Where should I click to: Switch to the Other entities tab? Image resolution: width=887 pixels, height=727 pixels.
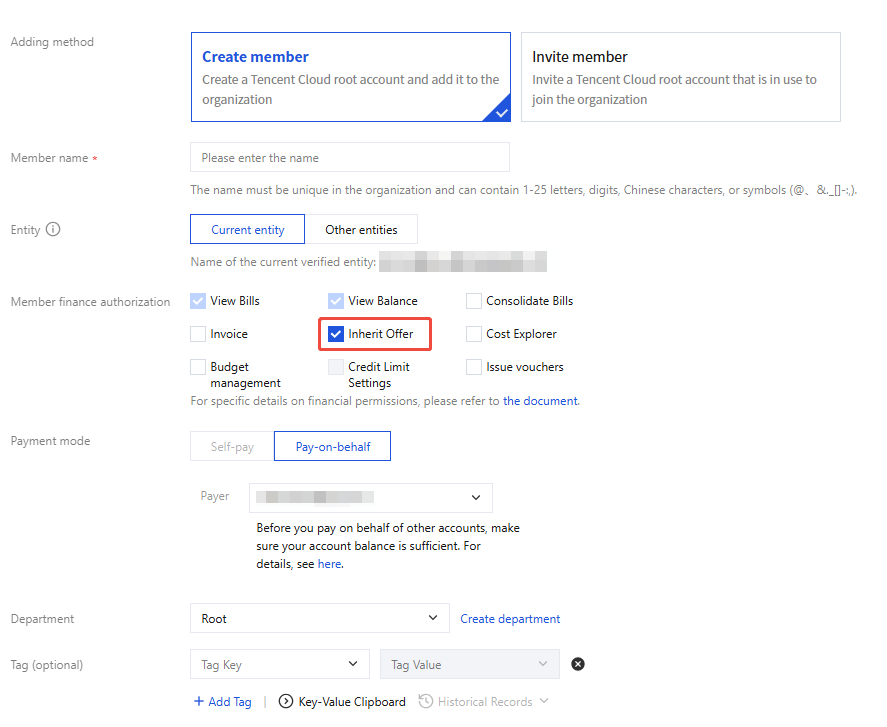pyautogui.click(x=361, y=230)
